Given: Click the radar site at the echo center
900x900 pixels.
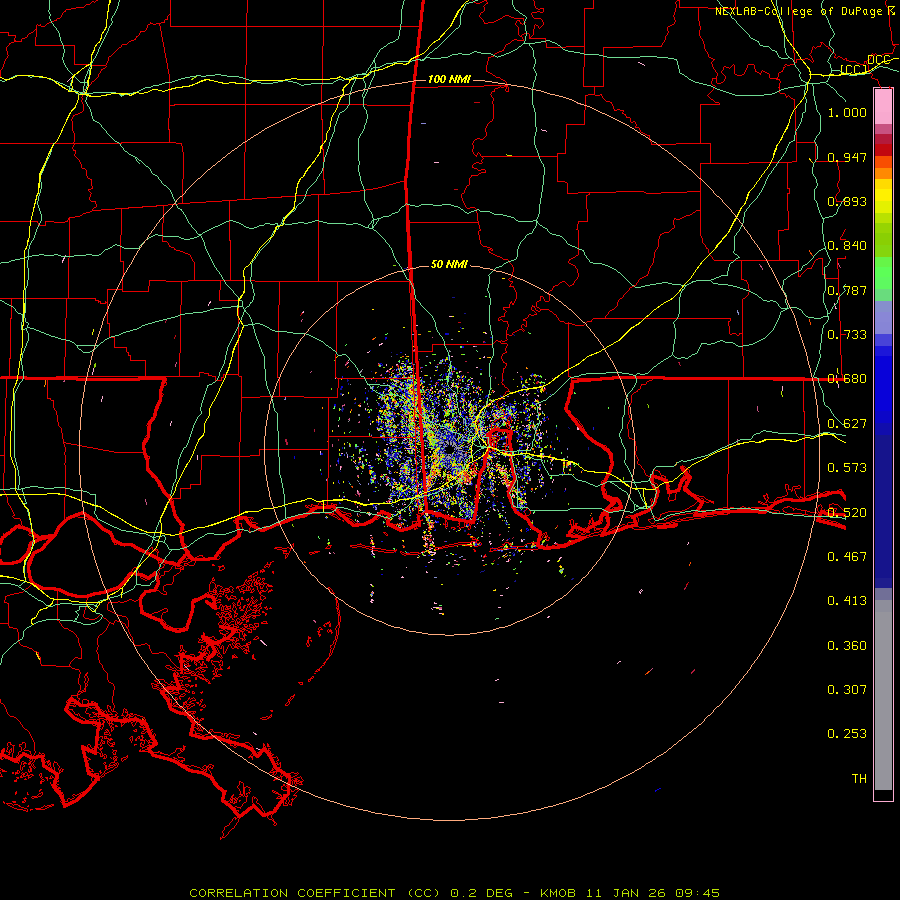Looking at the screenshot, I should 449,448.
